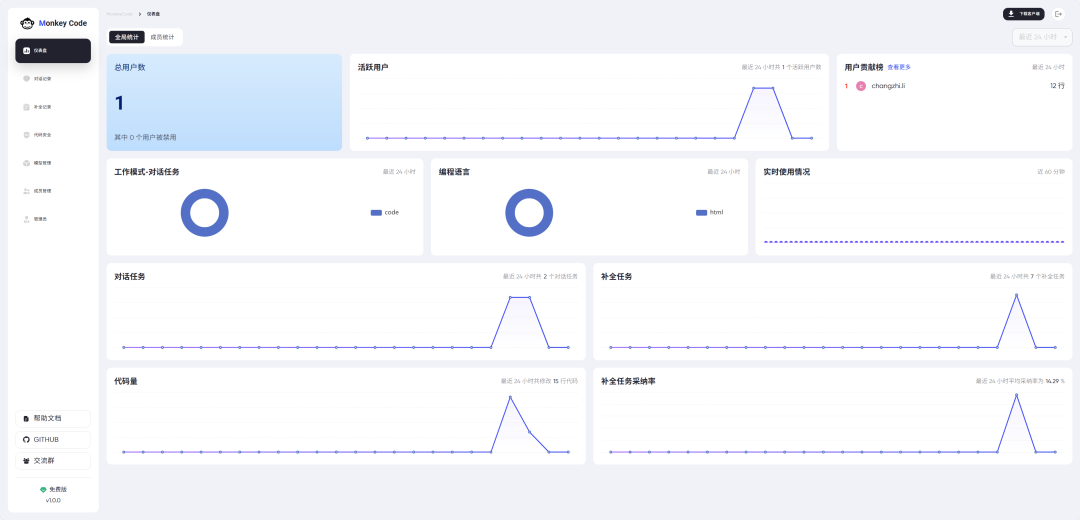Click the 活跃用户 chart title
Screen dimensions: 1080x520
[x=373, y=67]
